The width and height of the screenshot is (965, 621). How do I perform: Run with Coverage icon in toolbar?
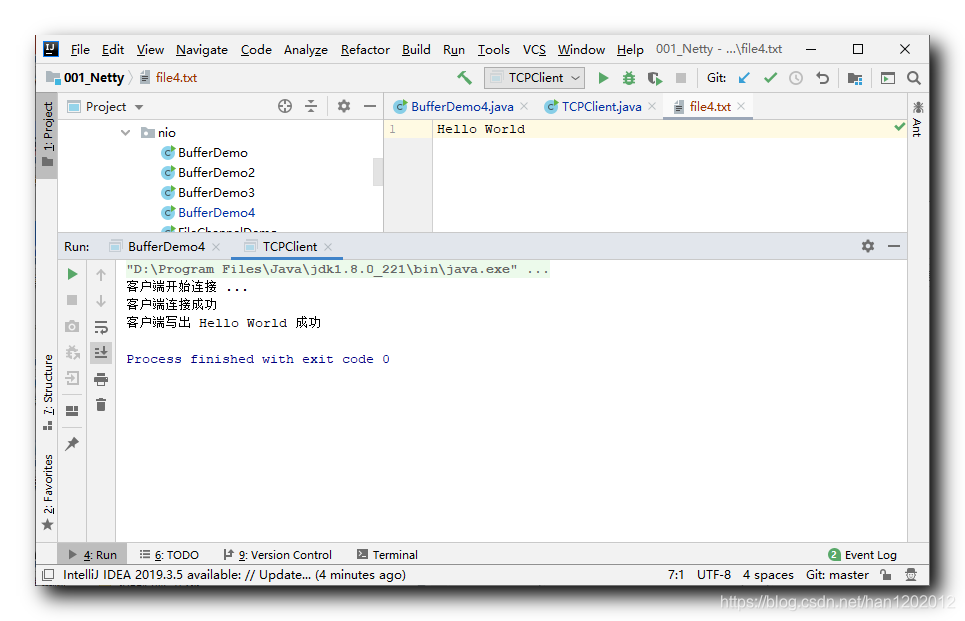655,78
